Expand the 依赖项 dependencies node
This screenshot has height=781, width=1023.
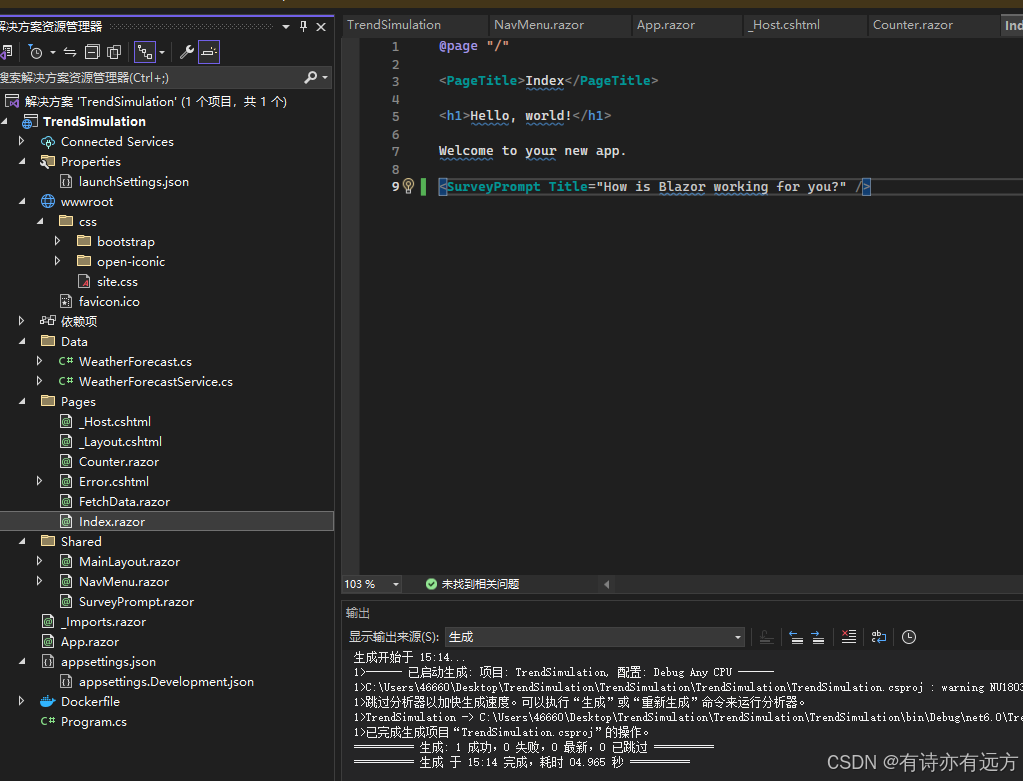click(22, 321)
